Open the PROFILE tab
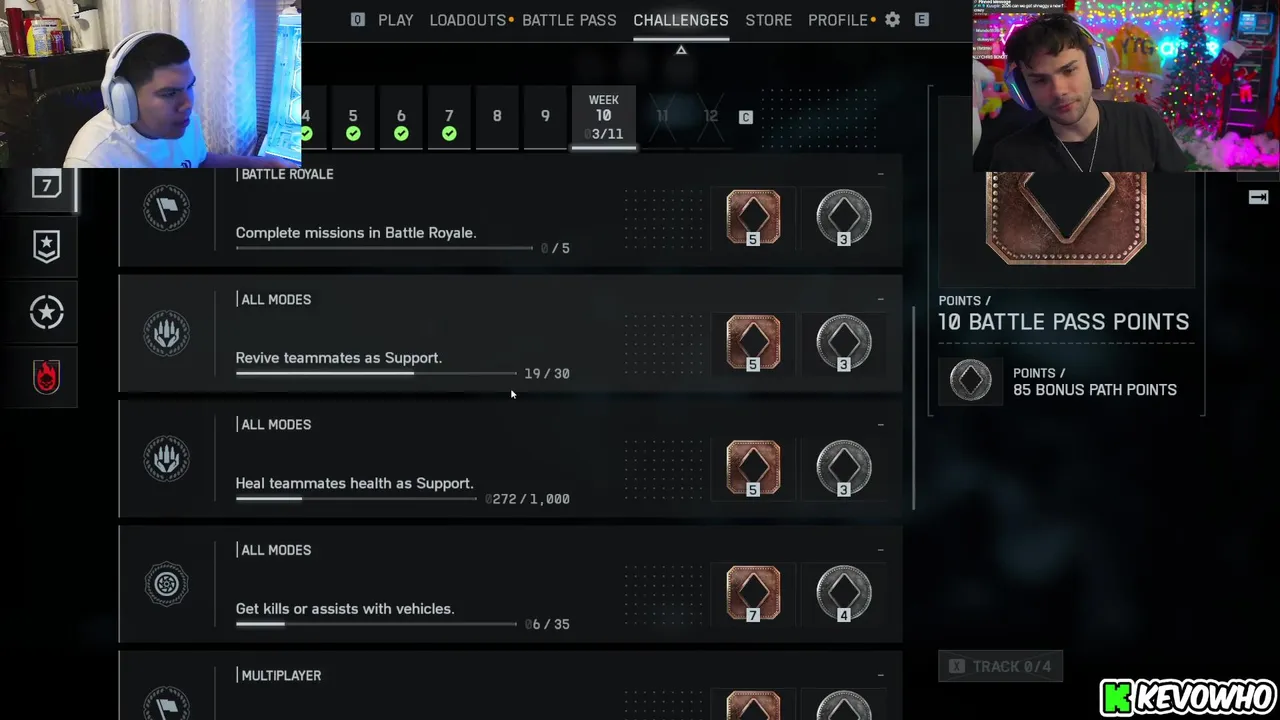The image size is (1280, 720). [x=838, y=20]
